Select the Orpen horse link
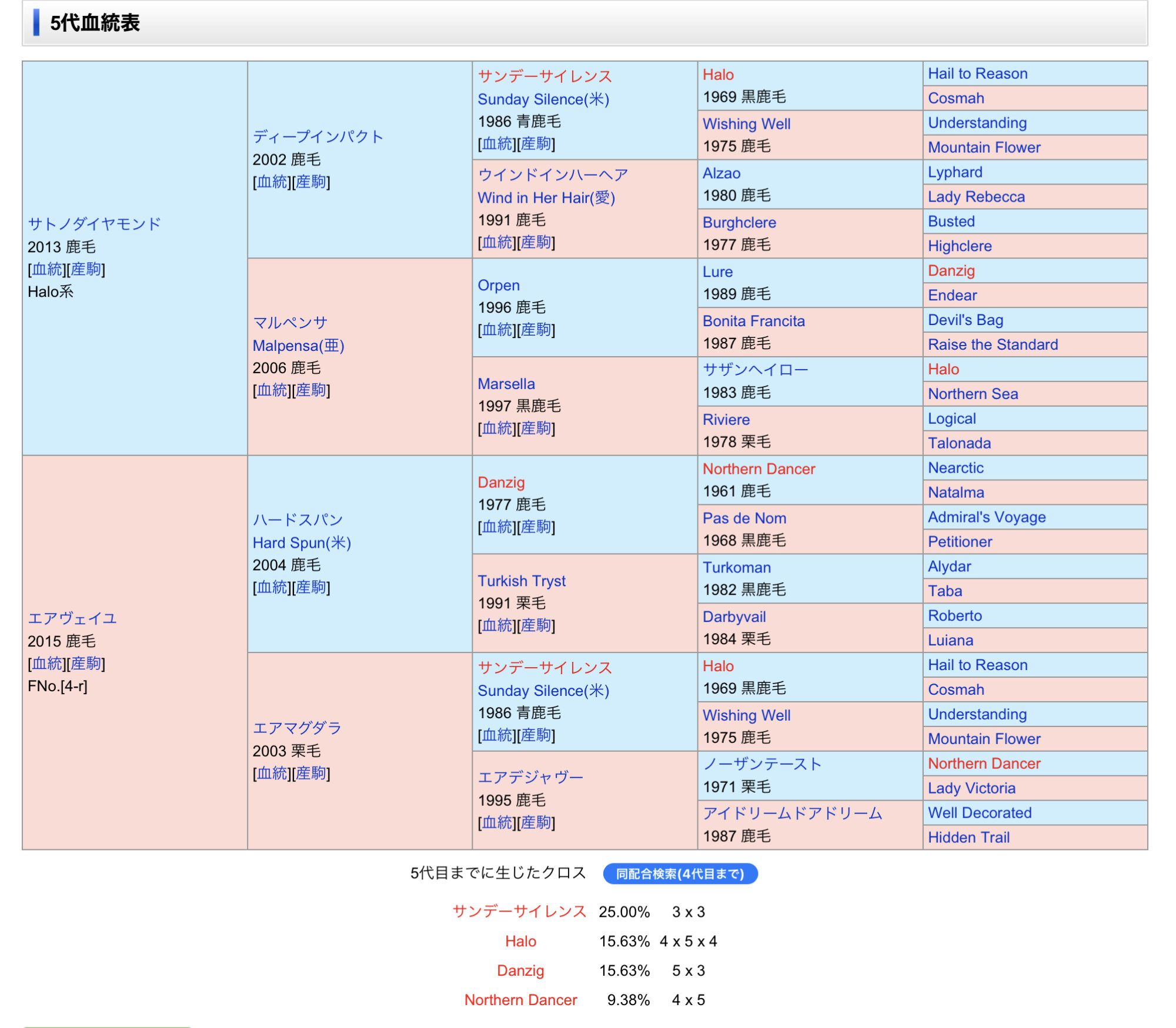Screen dimensions: 1176x1028 tap(498, 285)
